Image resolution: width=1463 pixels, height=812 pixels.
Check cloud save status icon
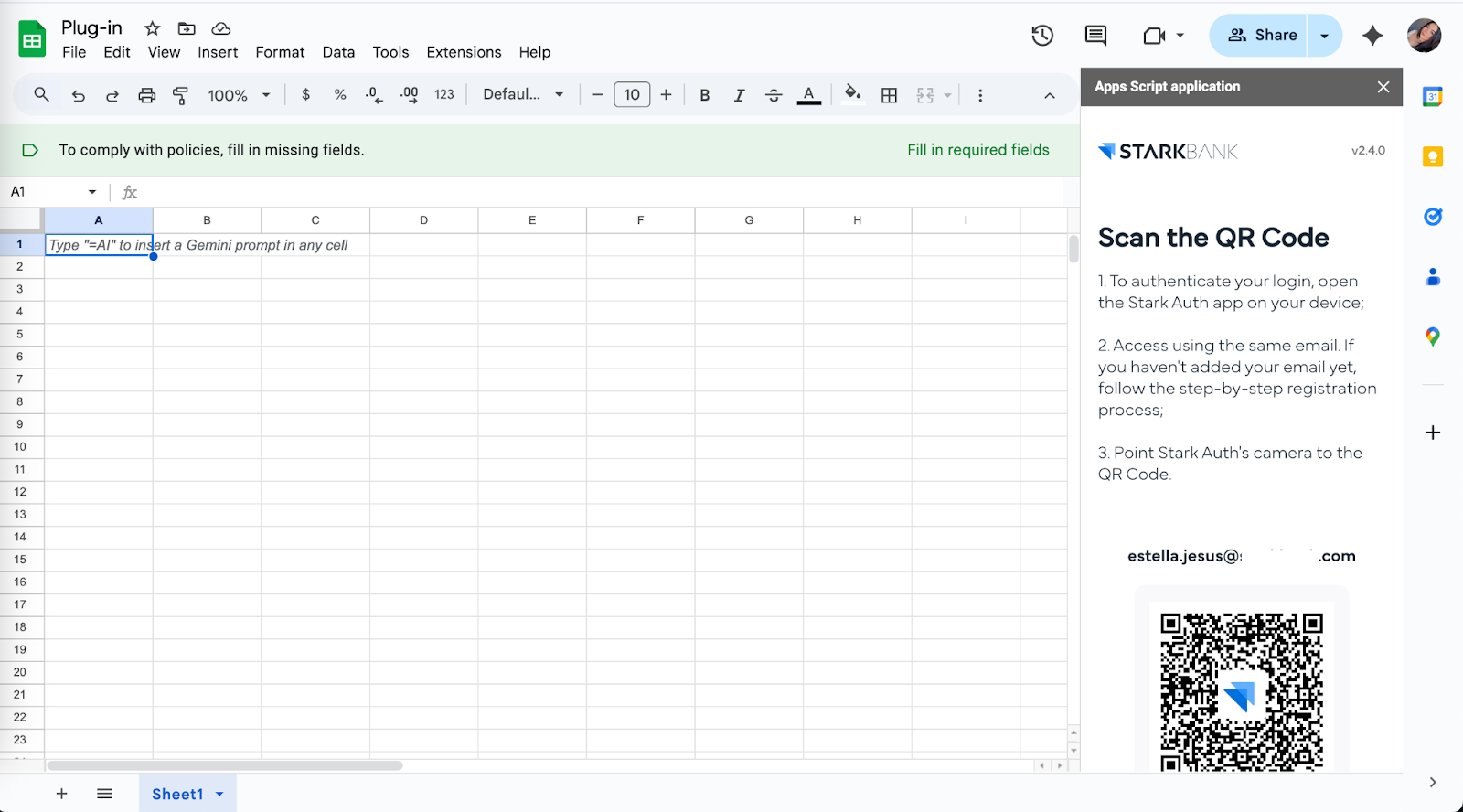pyautogui.click(x=220, y=28)
